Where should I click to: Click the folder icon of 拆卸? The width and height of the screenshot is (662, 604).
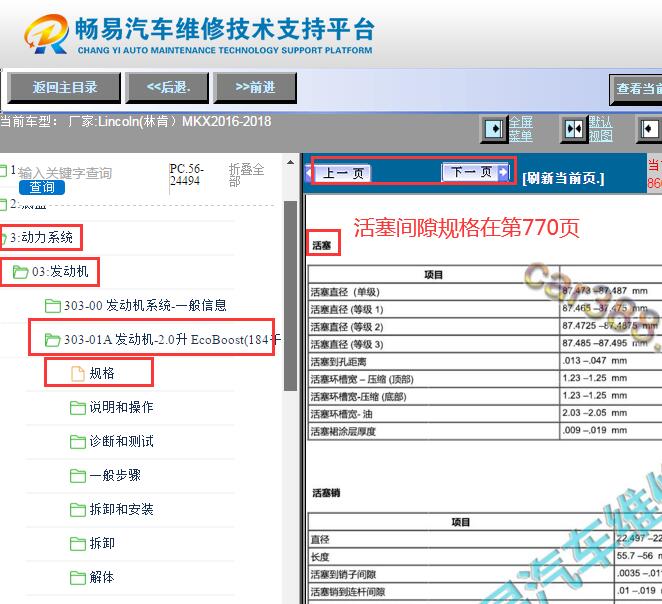click(78, 544)
